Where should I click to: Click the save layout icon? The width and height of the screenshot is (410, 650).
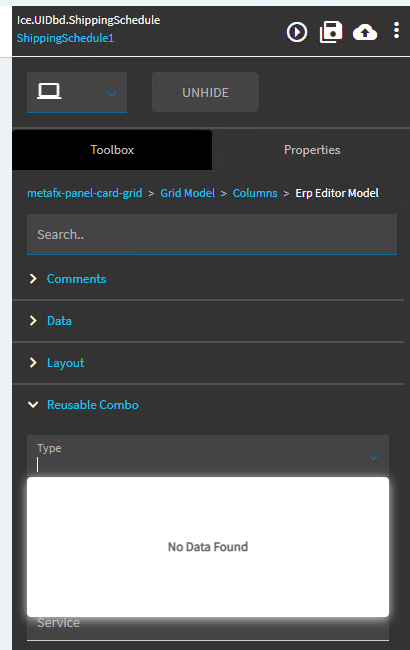[x=330, y=32]
